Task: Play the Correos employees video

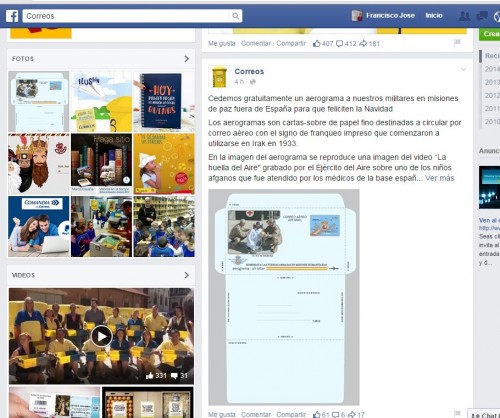Action: coord(101,336)
